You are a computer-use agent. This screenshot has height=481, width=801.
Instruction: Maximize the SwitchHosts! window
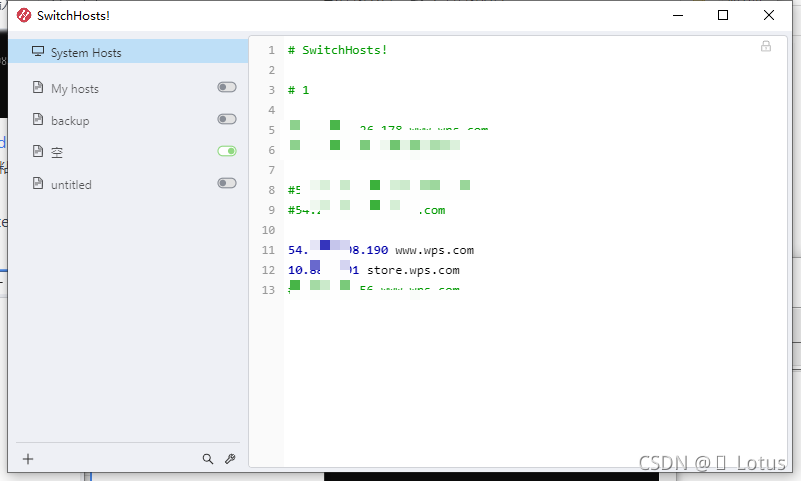723,15
